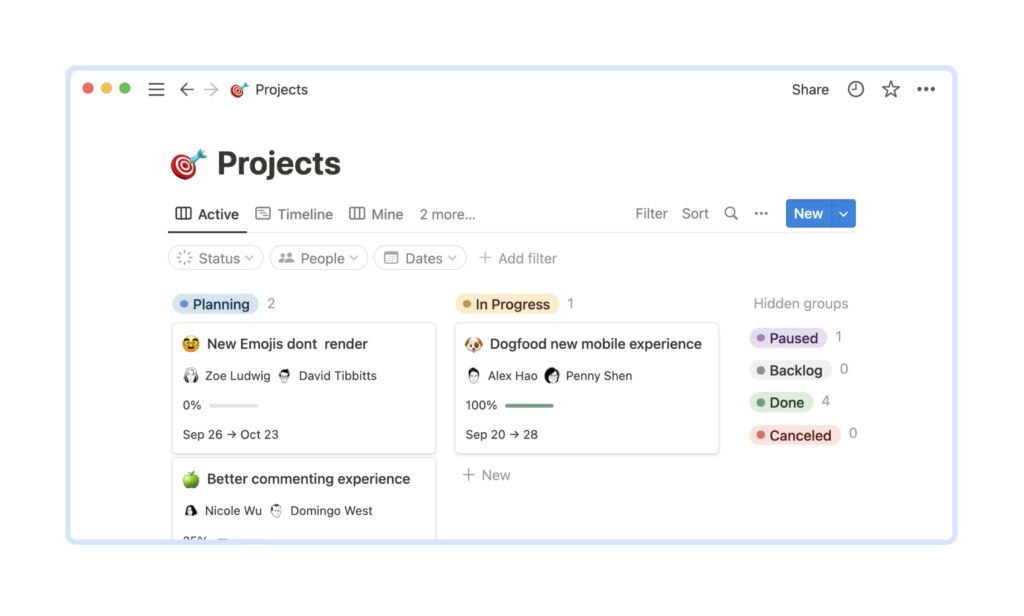Click Add filter
The width and height of the screenshot is (1024, 616).
[x=518, y=258]
